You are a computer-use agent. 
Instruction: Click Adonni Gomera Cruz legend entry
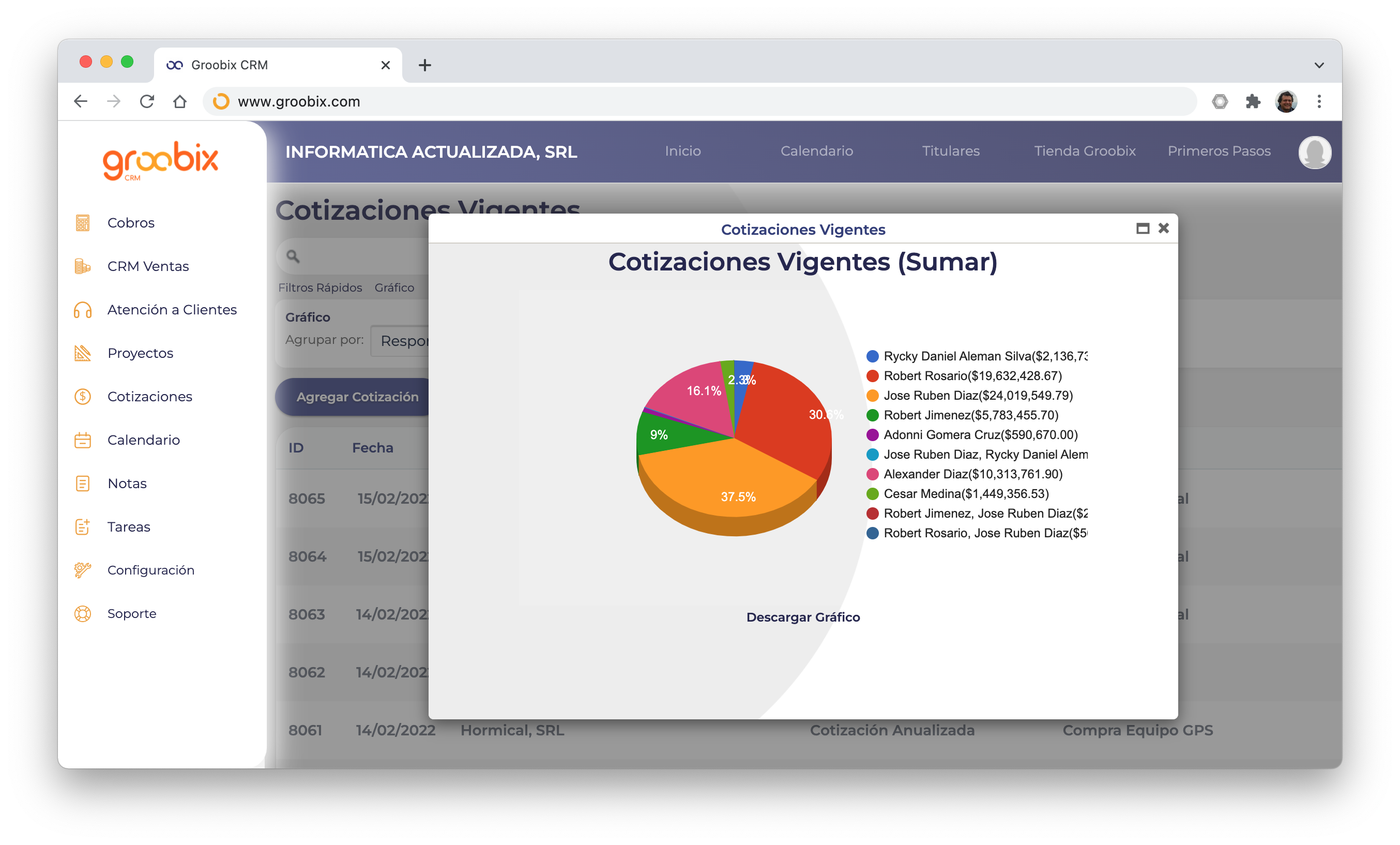point(972,435)
